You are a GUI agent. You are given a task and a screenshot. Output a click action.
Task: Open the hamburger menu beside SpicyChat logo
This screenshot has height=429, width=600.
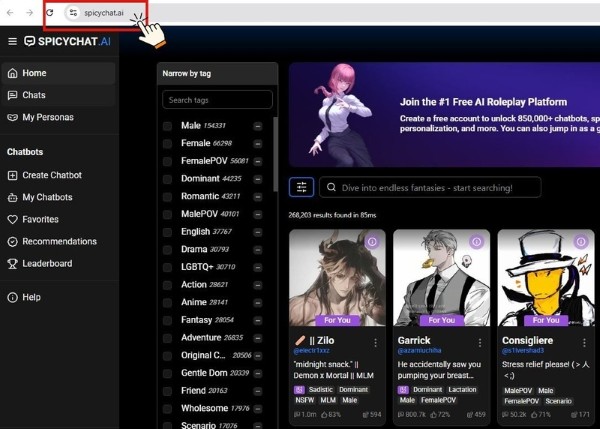(x=12, y=41)
